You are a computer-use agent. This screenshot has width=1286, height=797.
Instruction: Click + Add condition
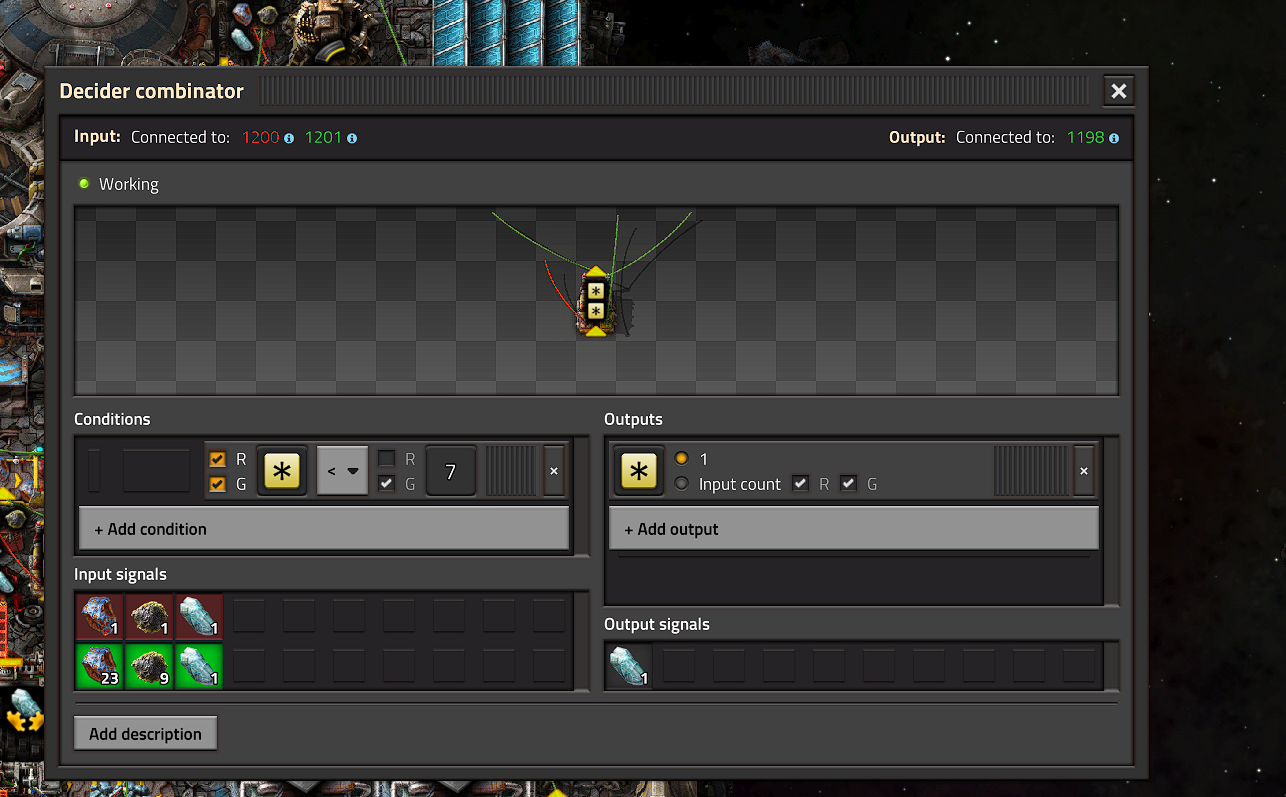click(x=324, y=529)
